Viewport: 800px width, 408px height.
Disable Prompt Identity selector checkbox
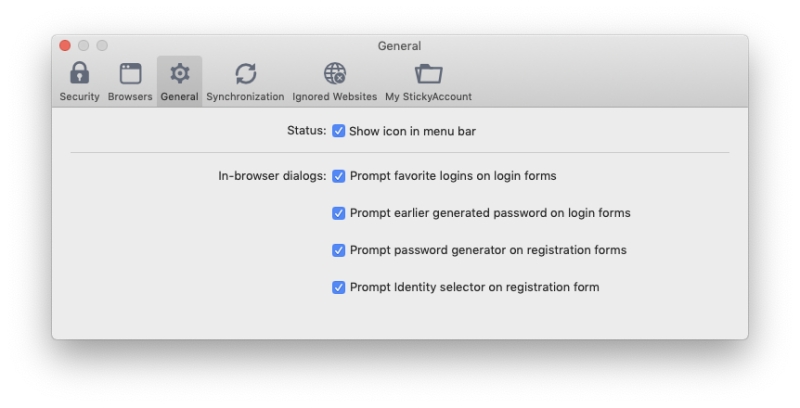coord(338,287)
